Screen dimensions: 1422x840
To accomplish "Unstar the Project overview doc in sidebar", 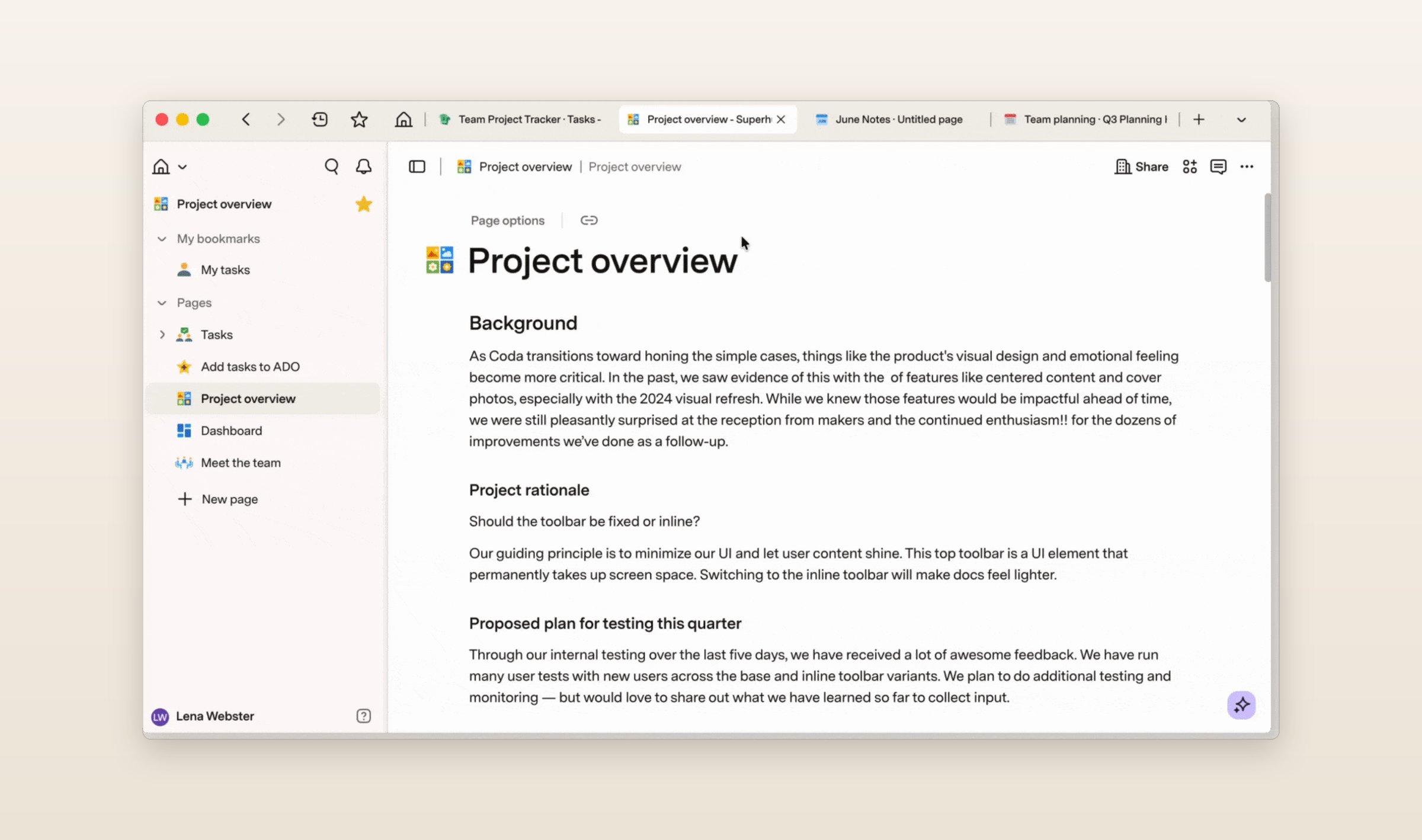I will (x=364, y=204).
